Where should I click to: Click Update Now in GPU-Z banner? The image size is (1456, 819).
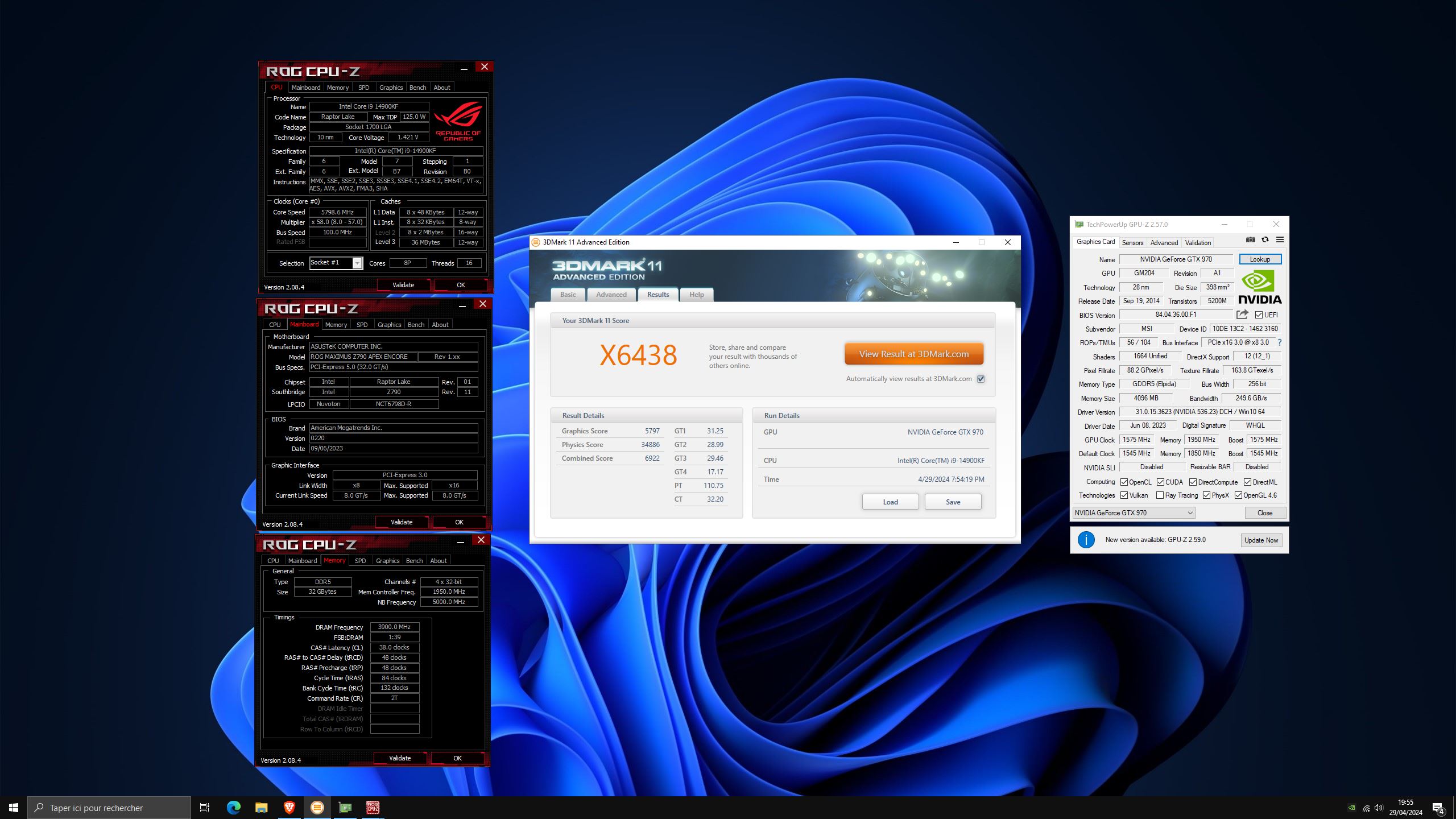1261,540
